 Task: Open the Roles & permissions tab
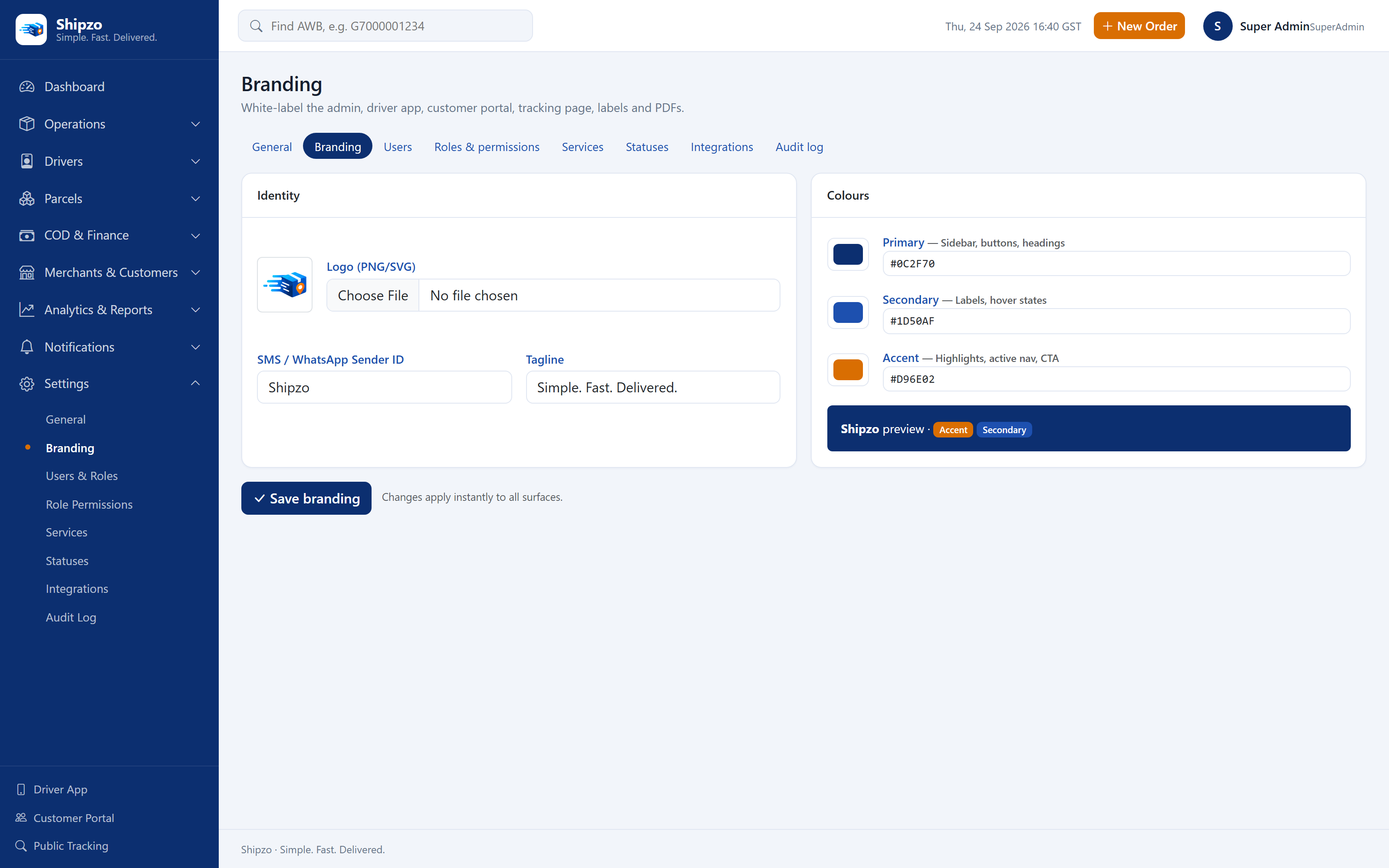pos(487,146)
